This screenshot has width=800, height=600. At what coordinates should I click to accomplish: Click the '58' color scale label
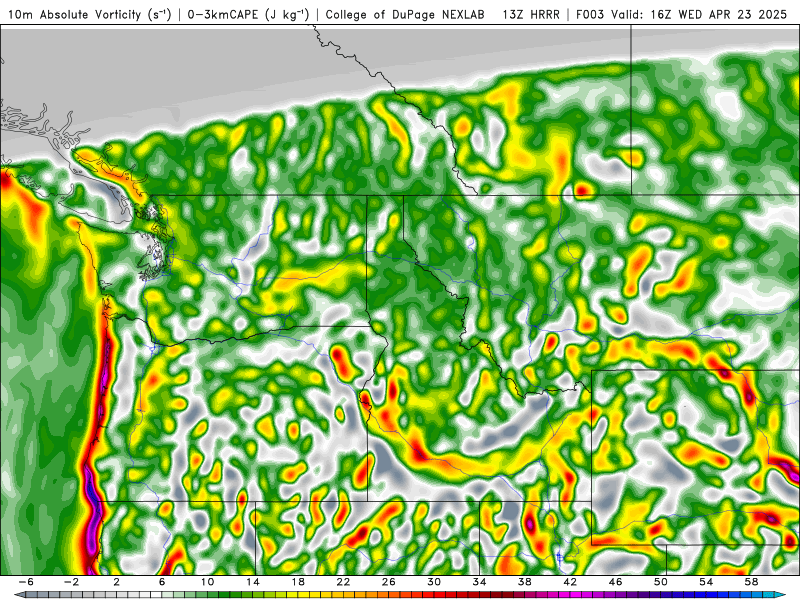pyautogui.click(x=751, y=582)
